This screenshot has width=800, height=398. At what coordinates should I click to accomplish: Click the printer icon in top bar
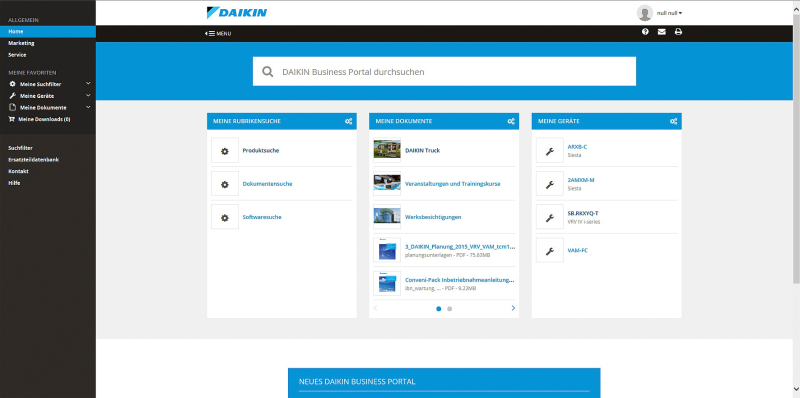(678, 32)
